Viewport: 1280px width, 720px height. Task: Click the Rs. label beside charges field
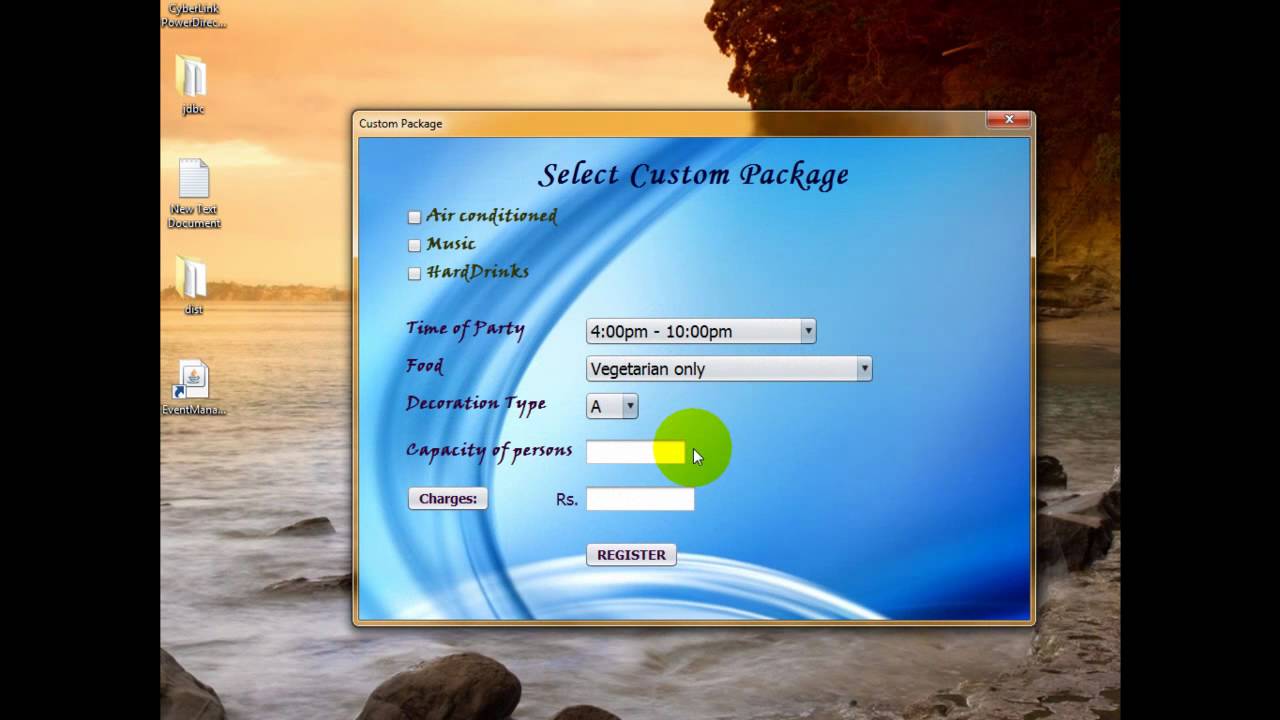tap(567, 499)
